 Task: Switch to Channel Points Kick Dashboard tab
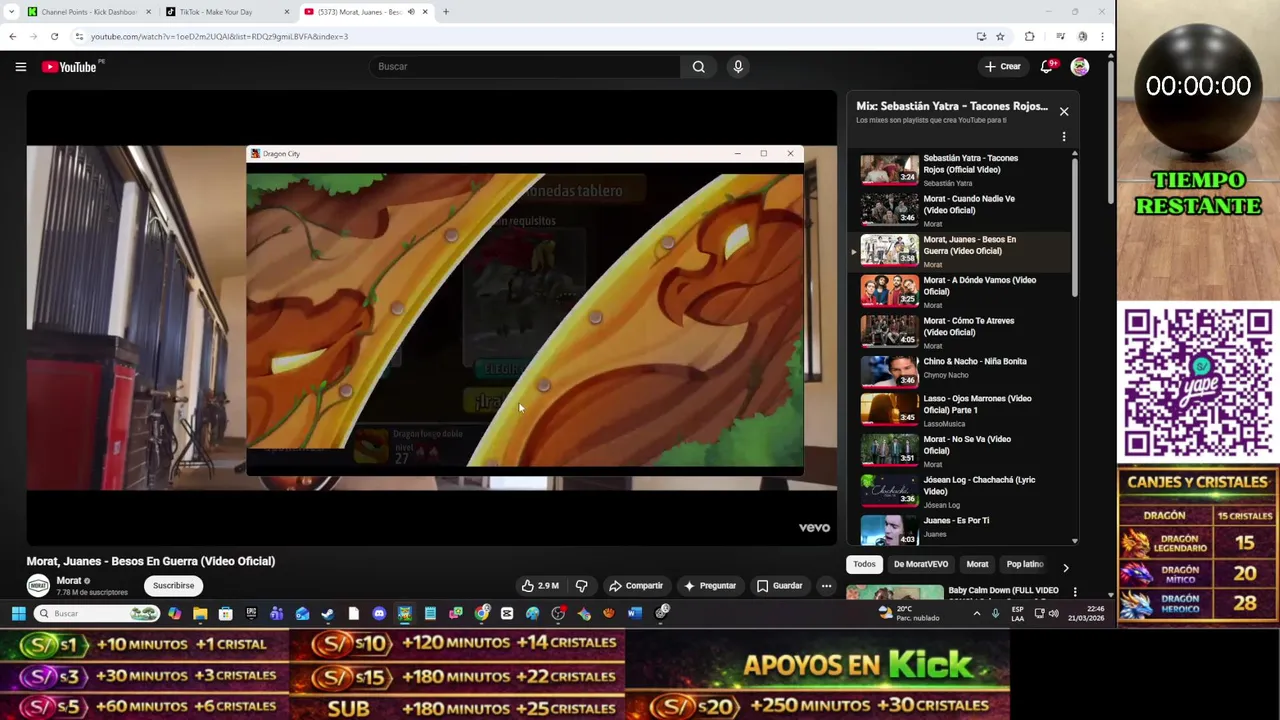(x=90, y=12)
